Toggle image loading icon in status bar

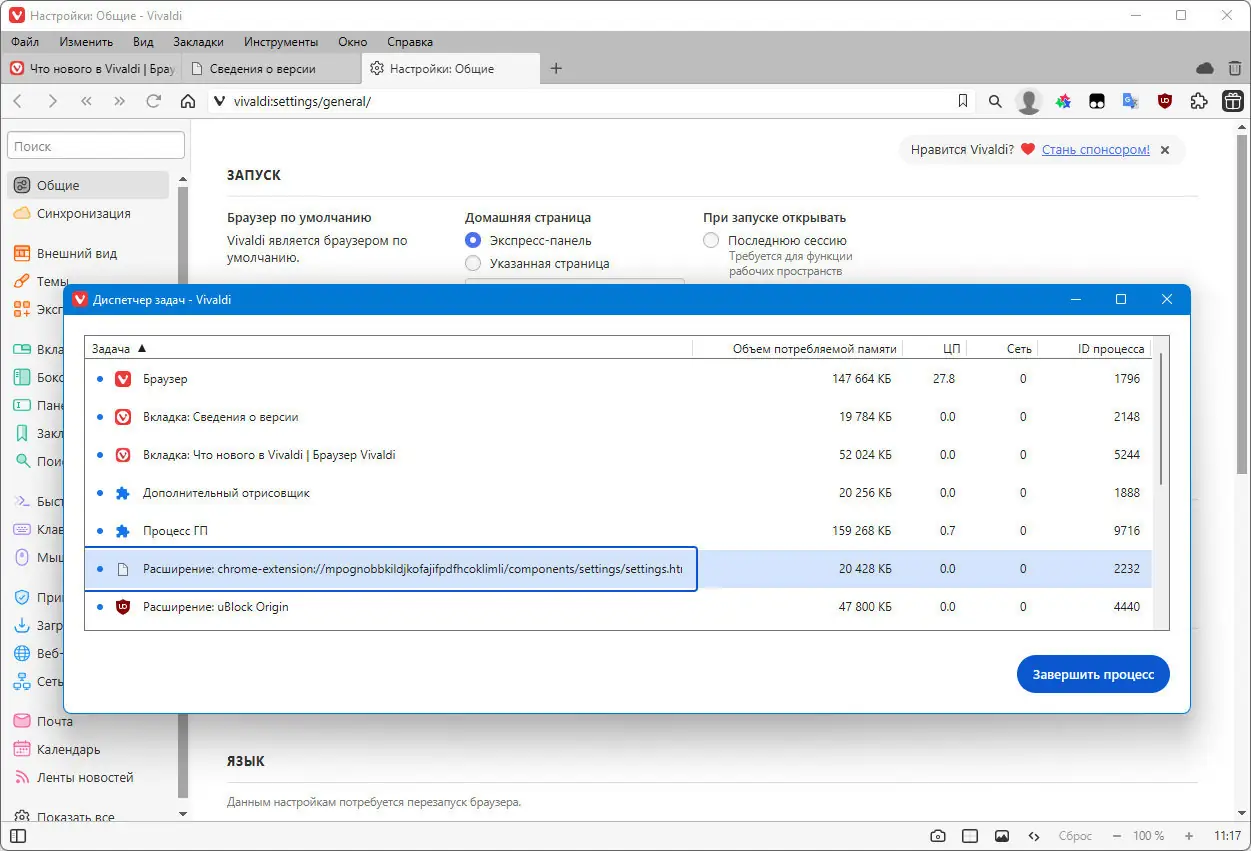(x=1002, y=836)
